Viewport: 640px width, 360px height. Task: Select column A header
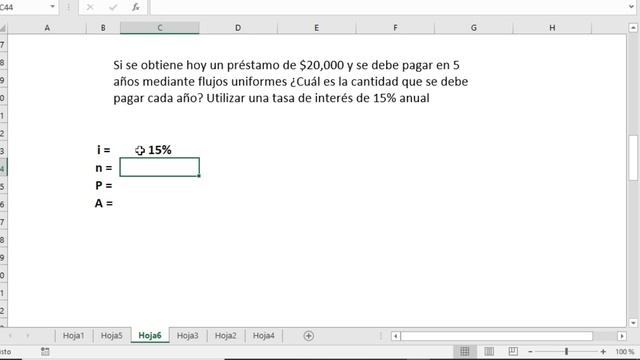[x=47, y=28]
